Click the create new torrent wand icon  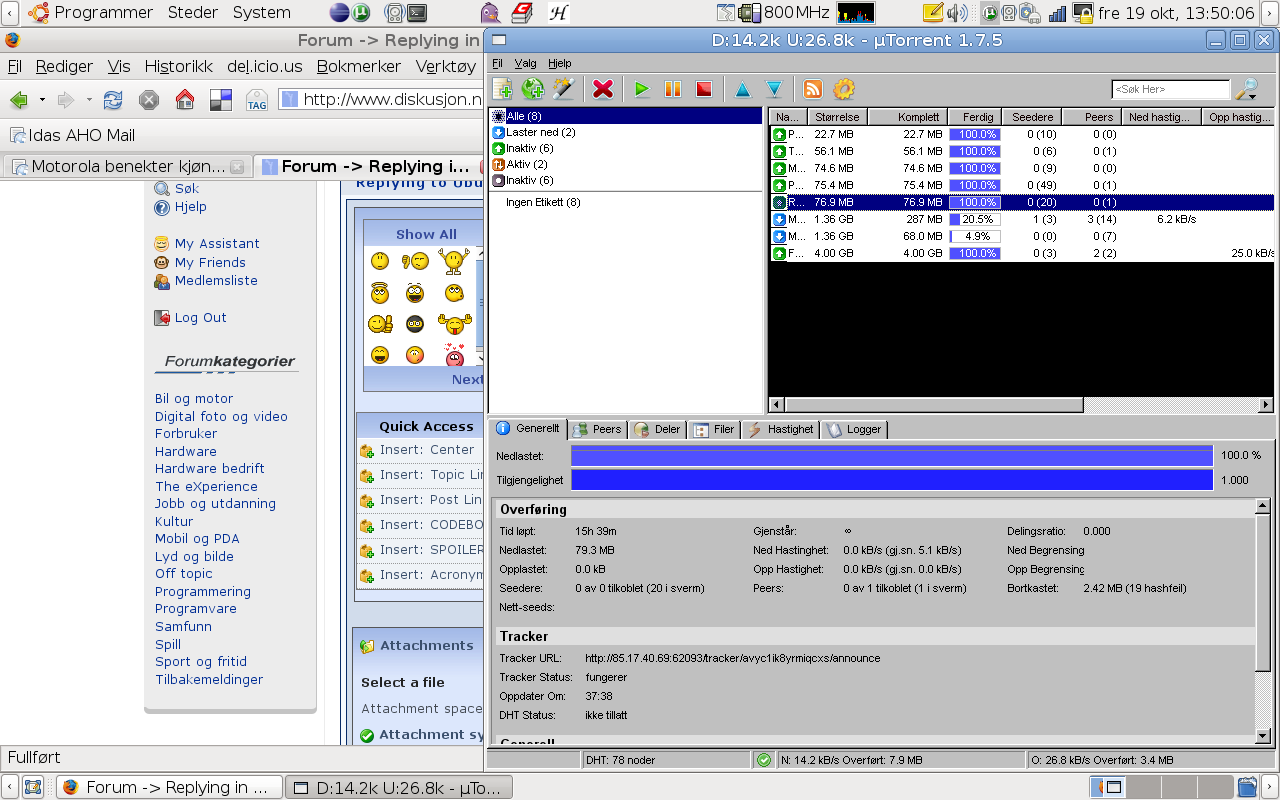click(x=563, y=89)
